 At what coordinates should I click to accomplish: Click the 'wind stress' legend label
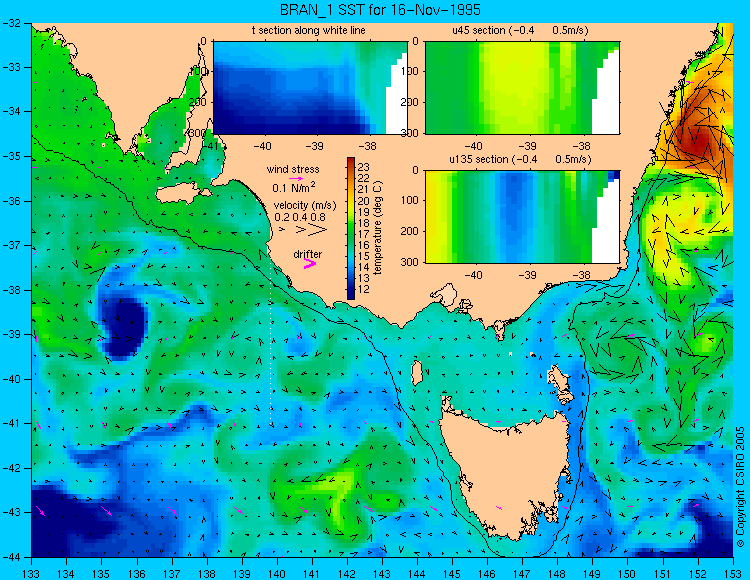click(293, 169)
